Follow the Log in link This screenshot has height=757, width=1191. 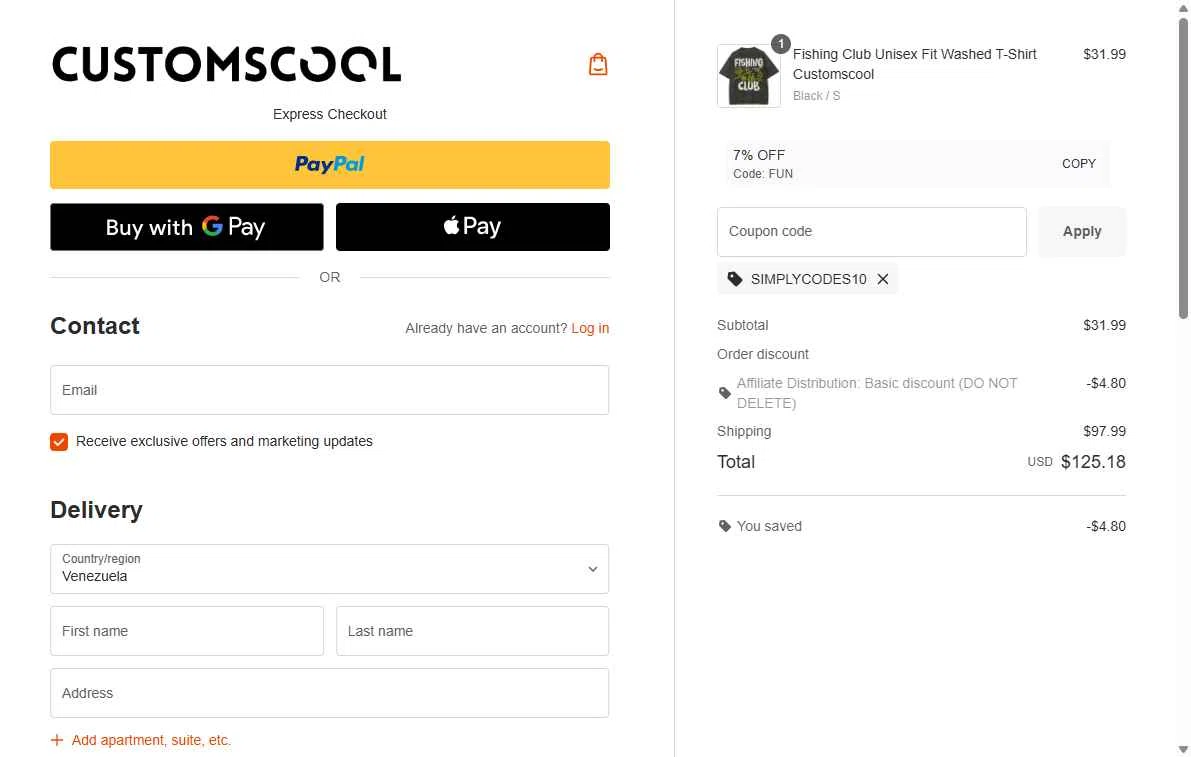(x=590, y=328)
